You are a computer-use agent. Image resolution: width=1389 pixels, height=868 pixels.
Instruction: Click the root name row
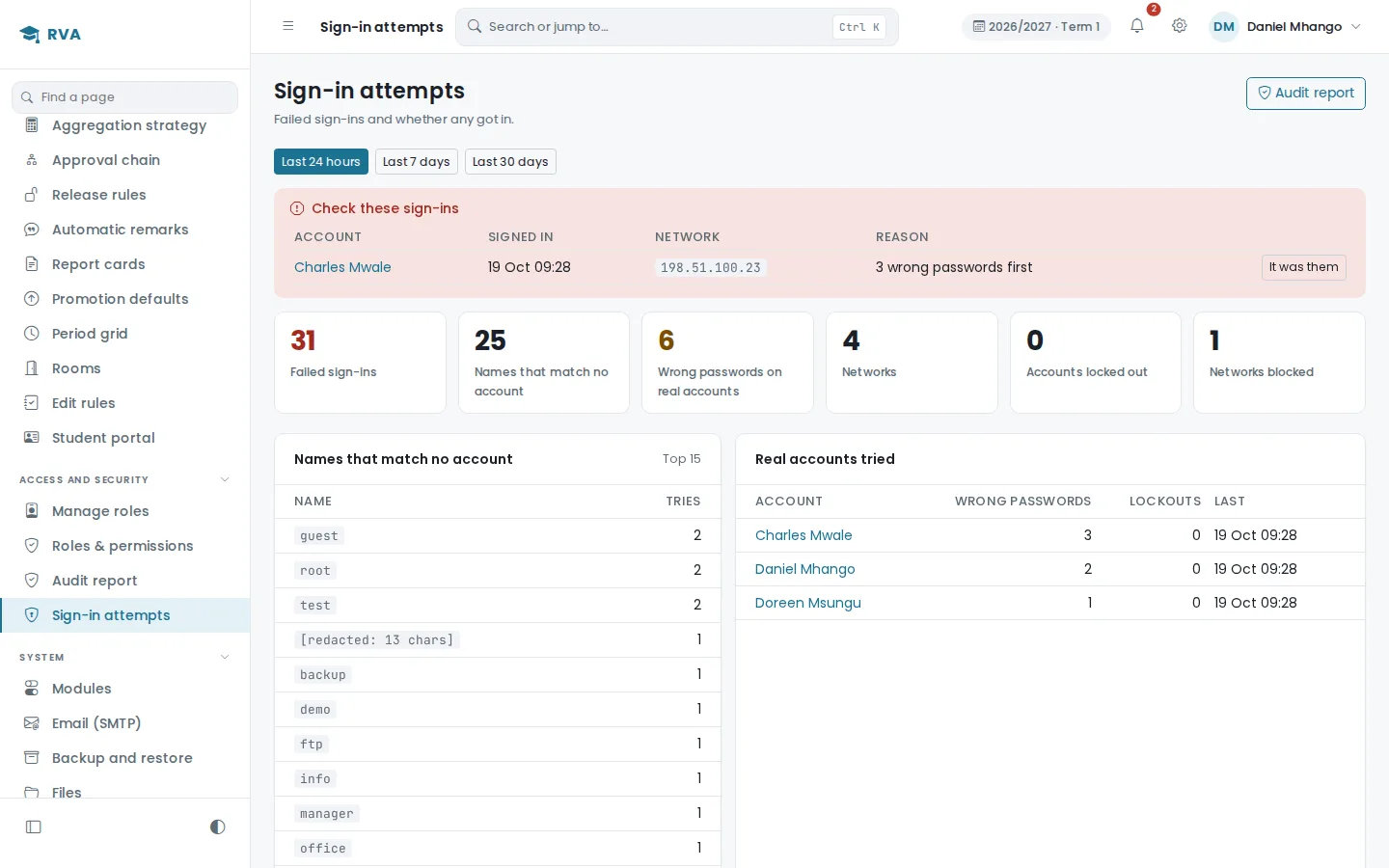click(498, 570)
